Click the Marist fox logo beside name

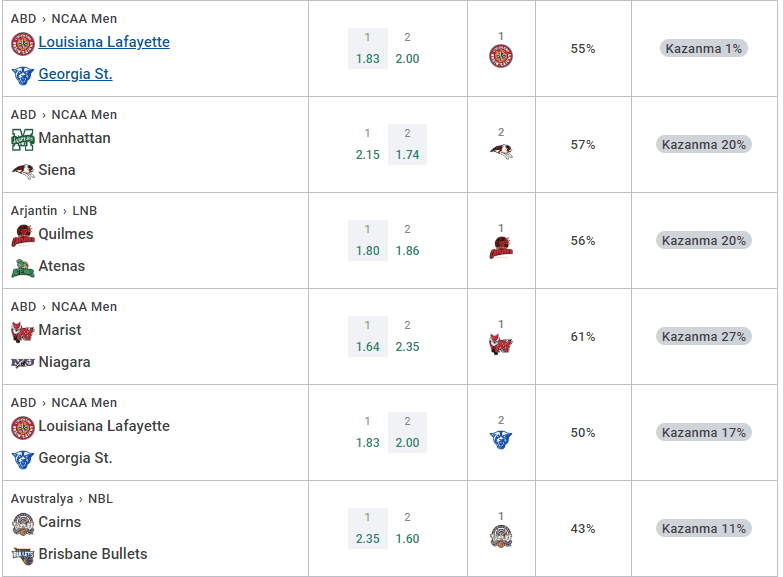click(x=22, y=332)
